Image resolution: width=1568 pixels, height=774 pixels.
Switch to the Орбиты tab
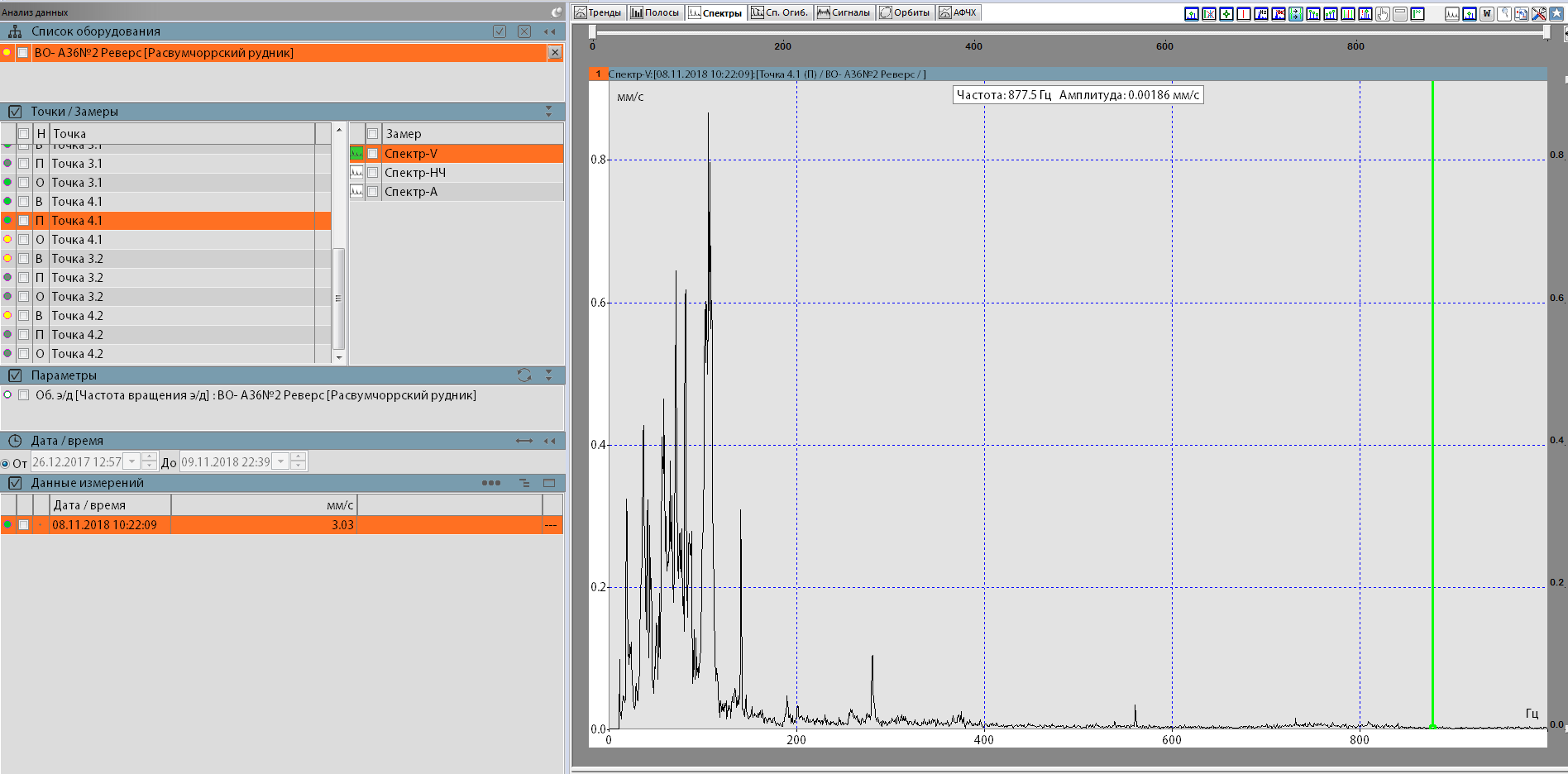(905, 12)
